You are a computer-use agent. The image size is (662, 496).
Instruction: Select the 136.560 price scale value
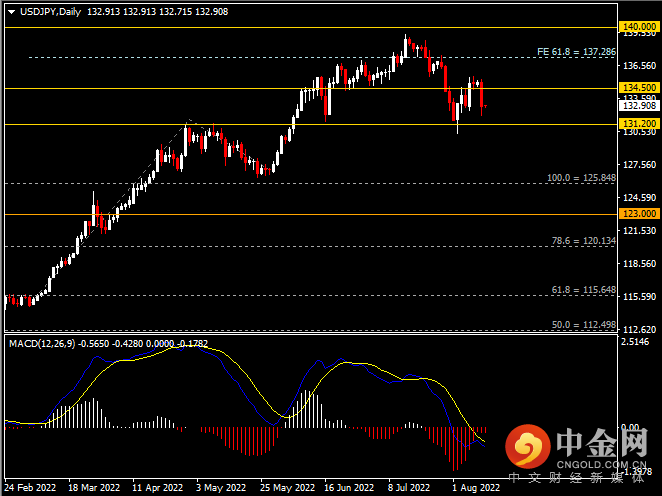(640, 65)
